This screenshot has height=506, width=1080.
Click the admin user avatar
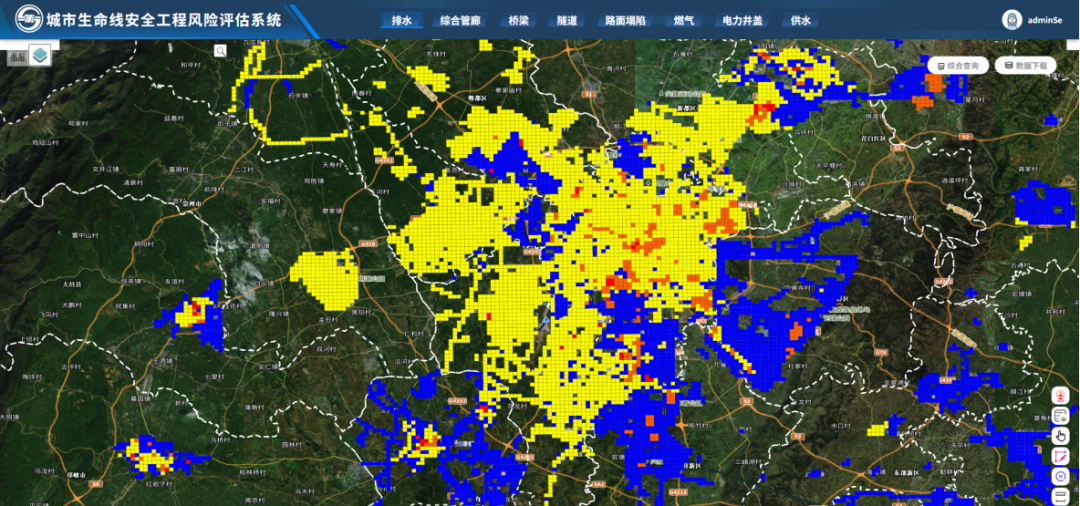click(x=1012, y=20)
